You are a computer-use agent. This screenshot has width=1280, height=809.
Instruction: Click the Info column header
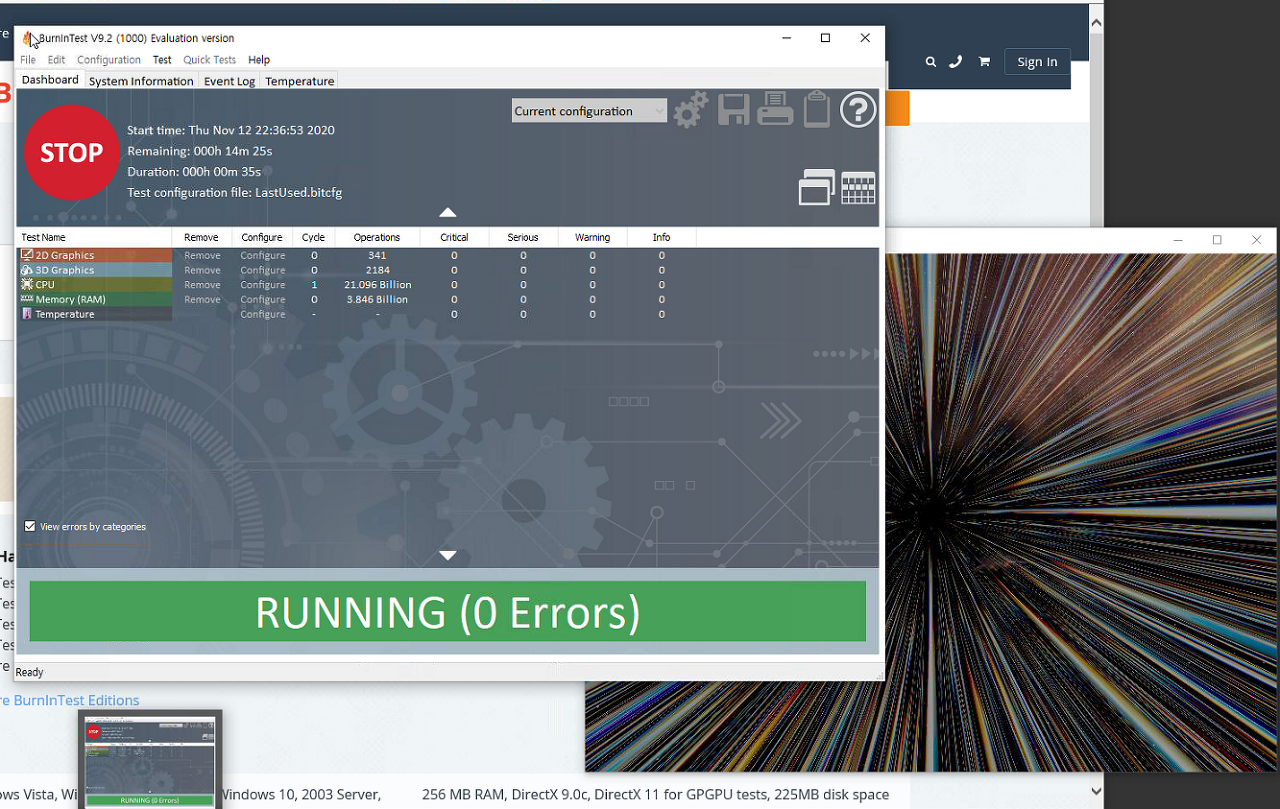coord(661,237)
